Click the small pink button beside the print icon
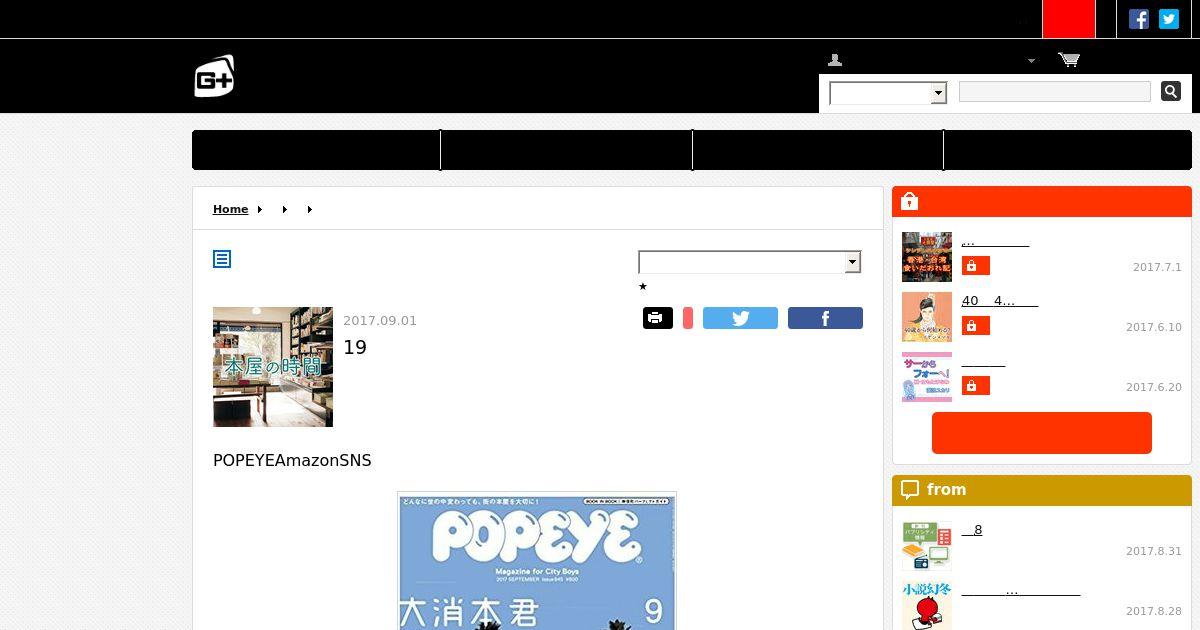1200x630 pixels. tap(688, 318)
